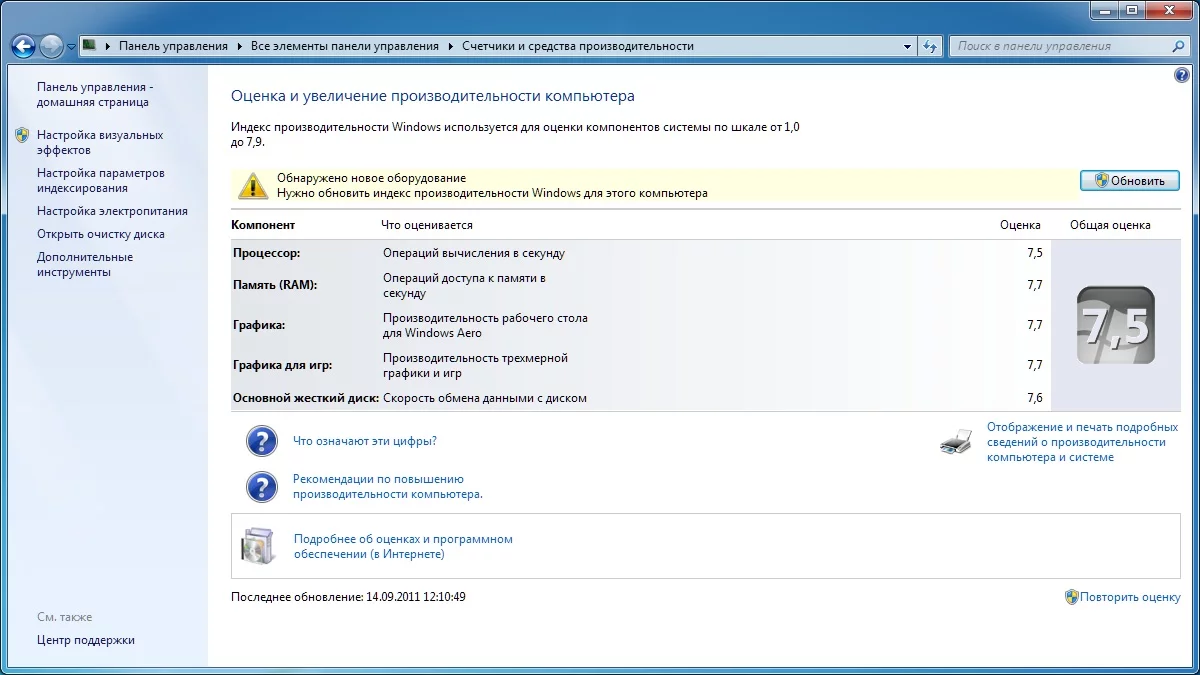Click question icon beside 'Рекомендации по повышению'
The width and height of the screenshot is (1200, 675).
pos(261,486)
